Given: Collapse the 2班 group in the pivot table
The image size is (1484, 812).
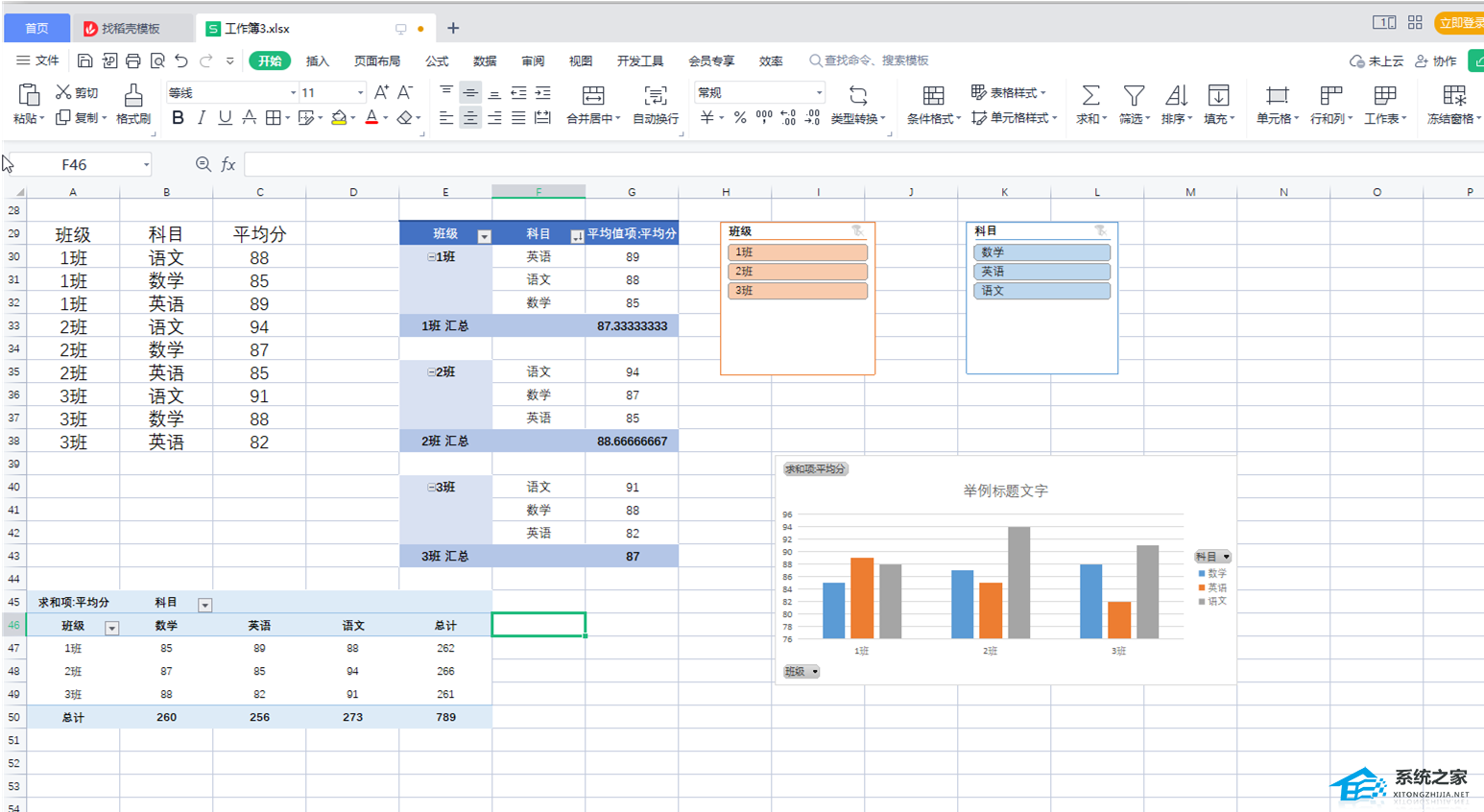Looking at the screenshot, I should [431, 372].
